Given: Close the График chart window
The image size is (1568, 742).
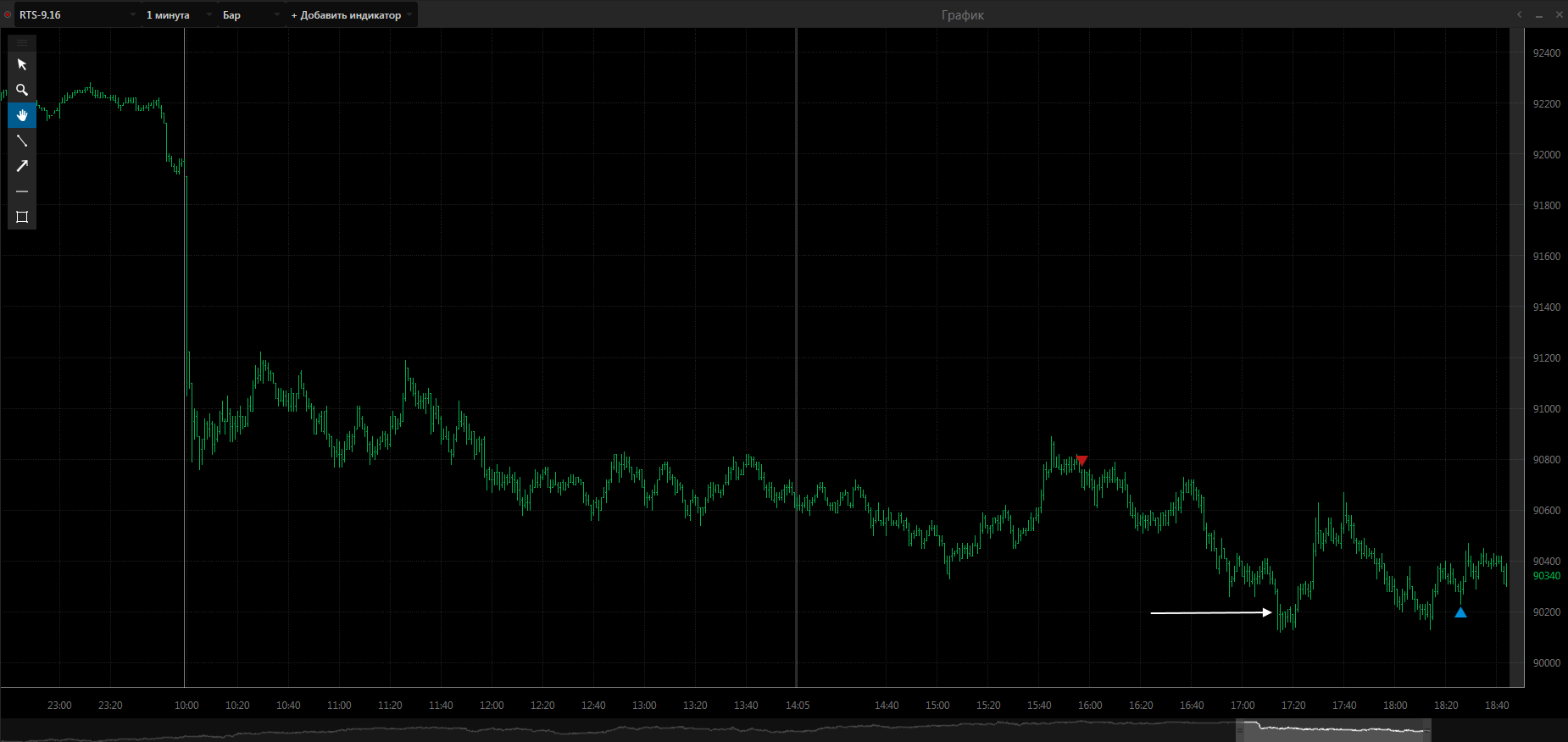Looking at the screenshot, I should tap(1559, 14).
